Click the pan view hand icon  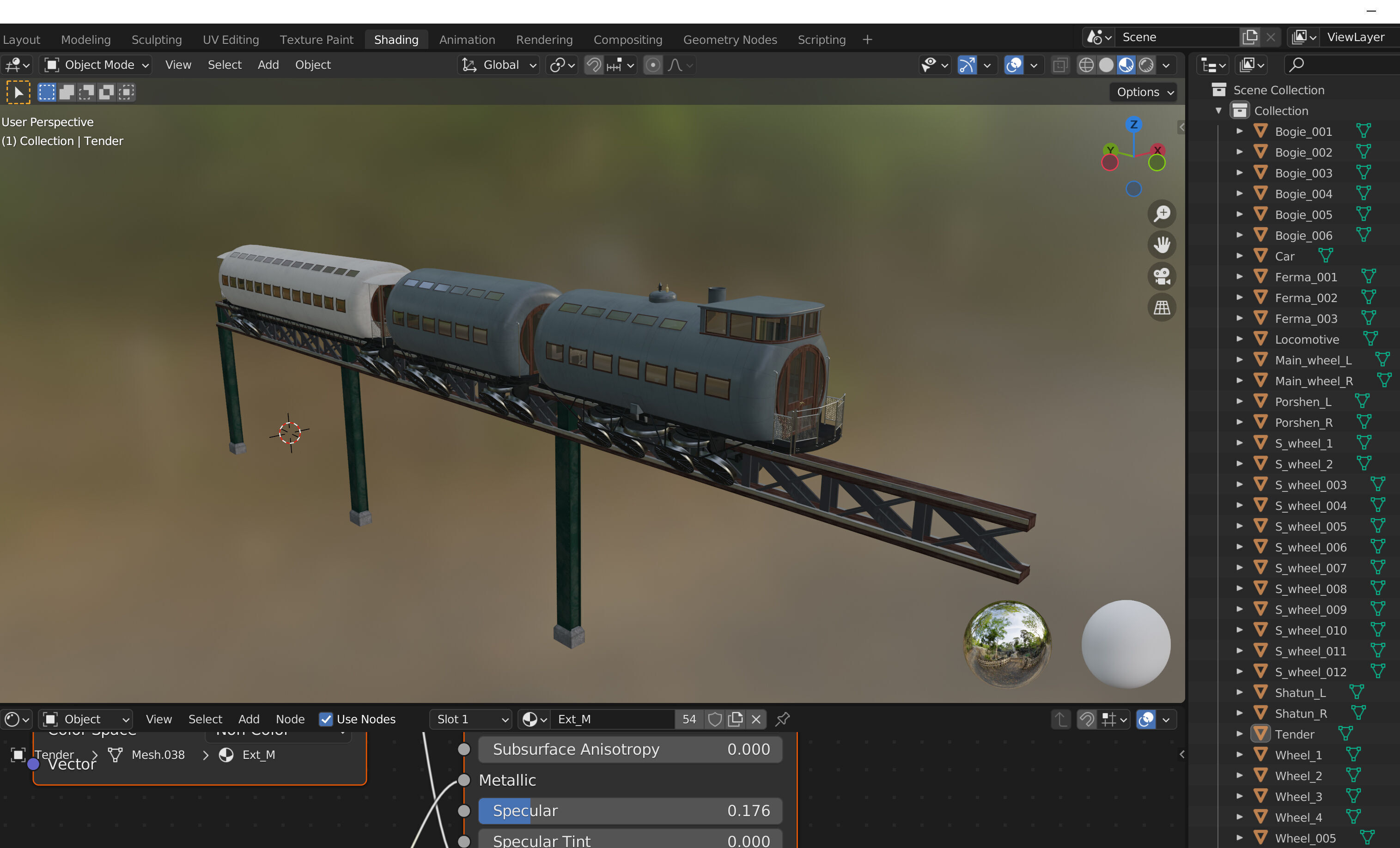(1162, 245)
